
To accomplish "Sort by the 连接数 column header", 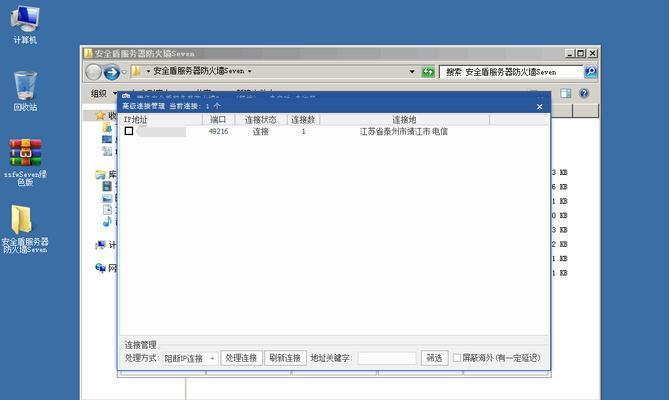I will pos(303,120).
